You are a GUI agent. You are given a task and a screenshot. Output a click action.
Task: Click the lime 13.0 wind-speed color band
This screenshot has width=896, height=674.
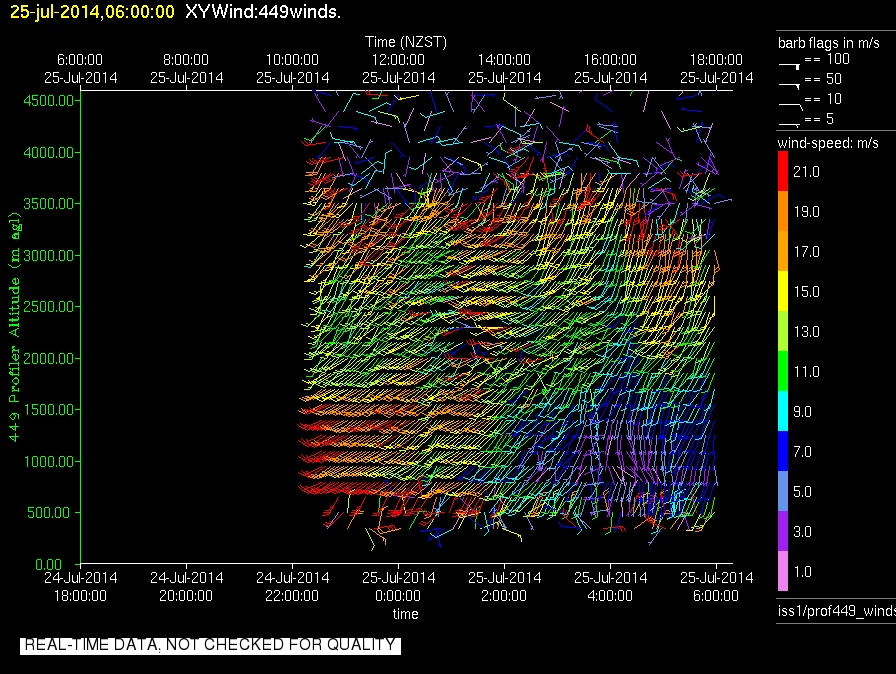(783, 331)
